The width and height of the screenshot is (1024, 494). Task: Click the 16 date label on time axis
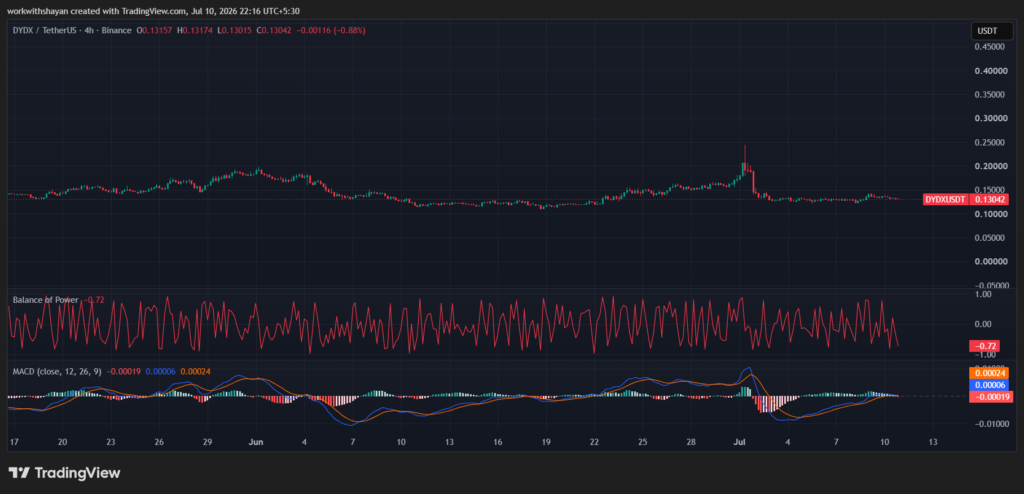pyautogui.click(x=498, y=442)
